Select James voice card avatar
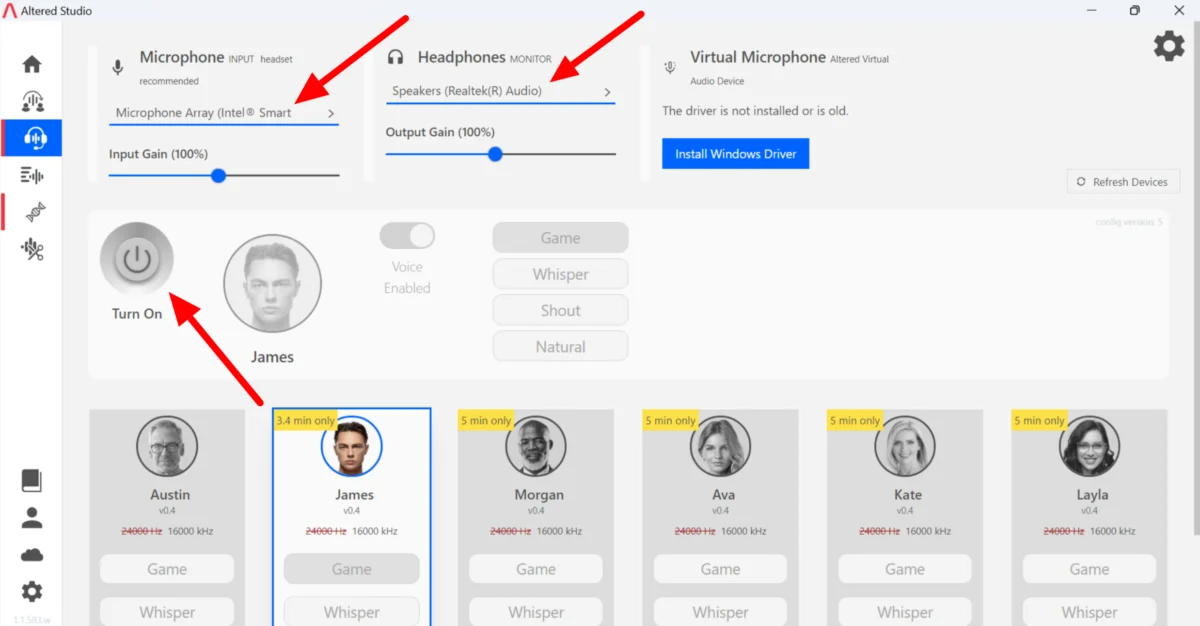This screenshot has height=626, width=1200. 352,446
